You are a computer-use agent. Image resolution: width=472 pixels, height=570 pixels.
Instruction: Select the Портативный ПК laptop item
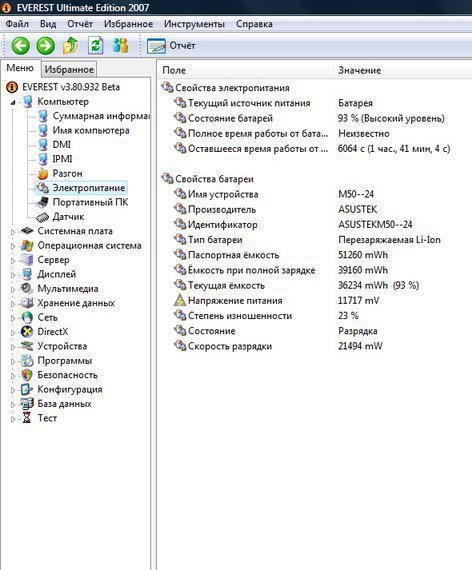(x=82, y=202)
